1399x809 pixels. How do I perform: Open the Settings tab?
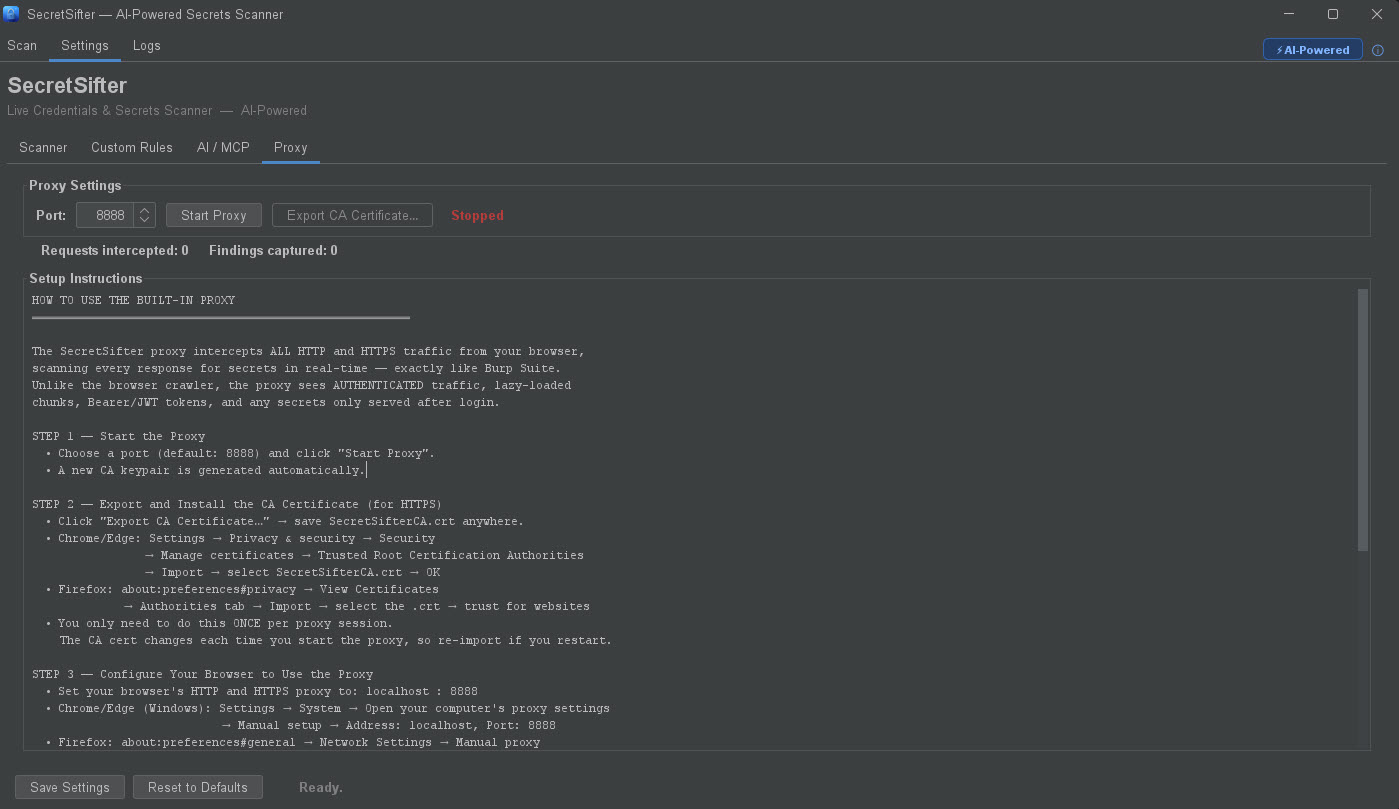(x=85, y=46)
